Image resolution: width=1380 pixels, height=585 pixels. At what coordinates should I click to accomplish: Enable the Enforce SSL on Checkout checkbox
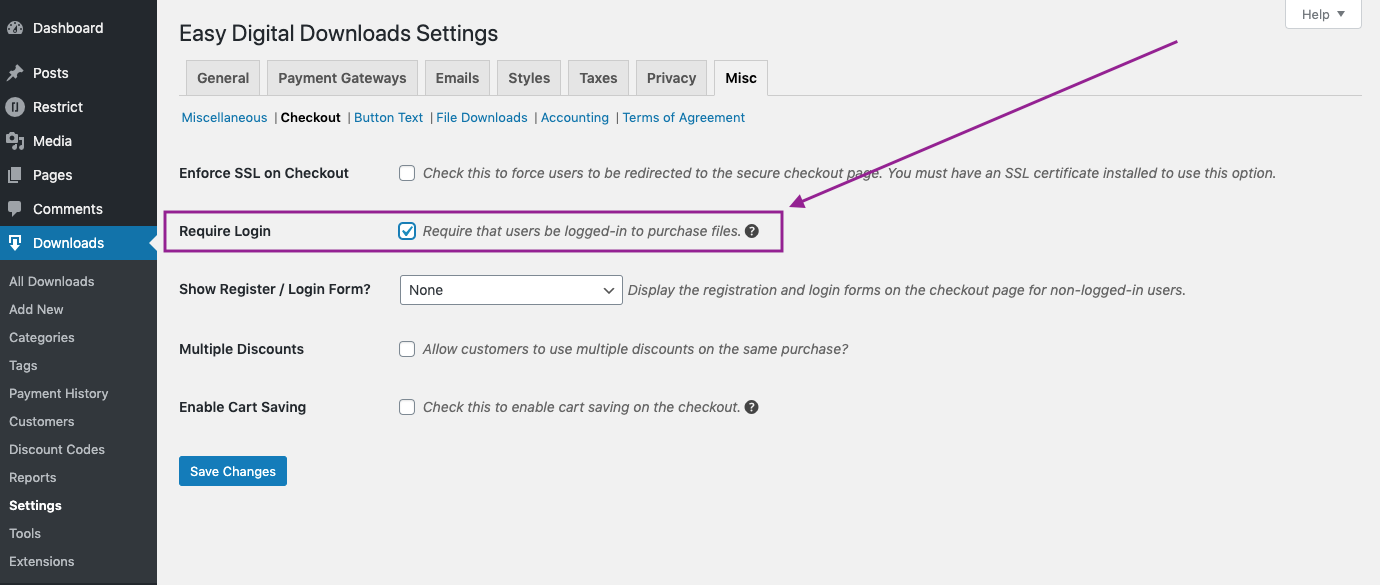click(x=407, y=173)
